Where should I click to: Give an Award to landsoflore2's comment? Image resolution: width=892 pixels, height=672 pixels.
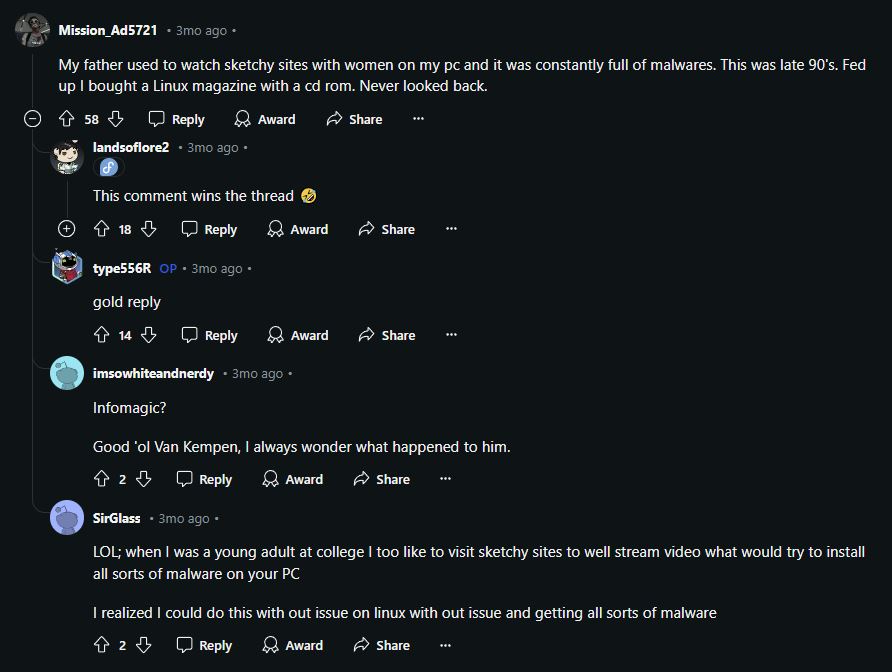(298, 229)
